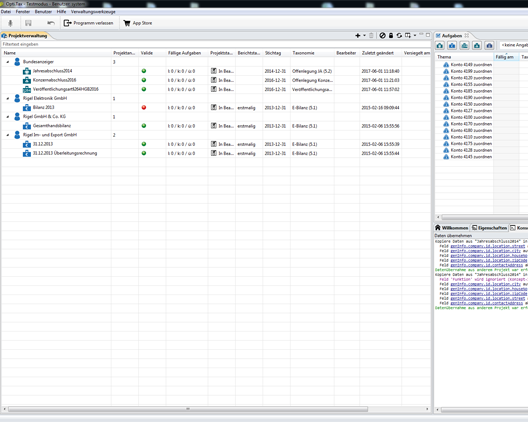Select task 'Konto 4100 zuordnen'
This screenshot has width=528, height=422.
click(471, 117)
